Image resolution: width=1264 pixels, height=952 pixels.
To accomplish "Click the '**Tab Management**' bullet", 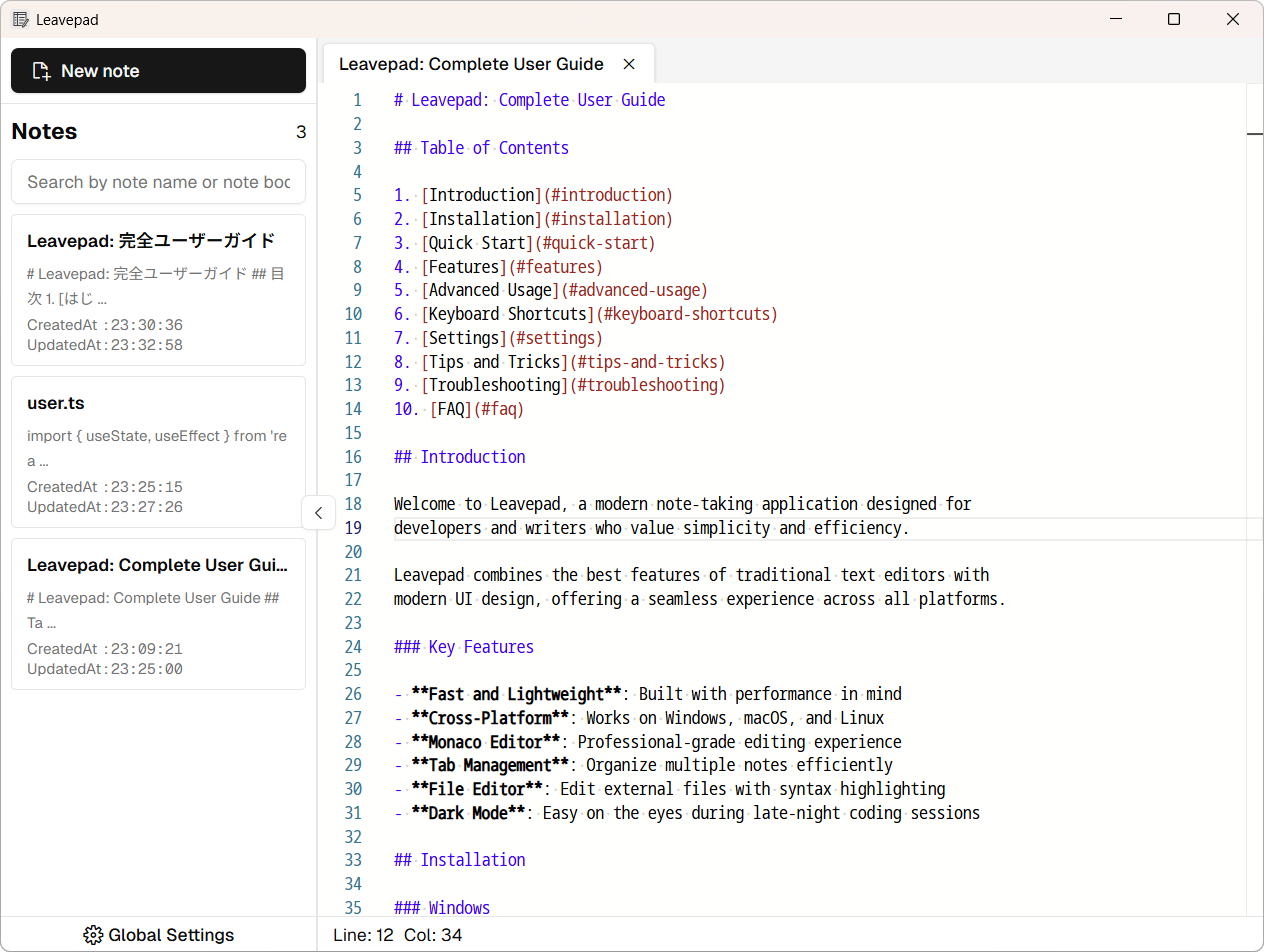I will tap(643, 765).
